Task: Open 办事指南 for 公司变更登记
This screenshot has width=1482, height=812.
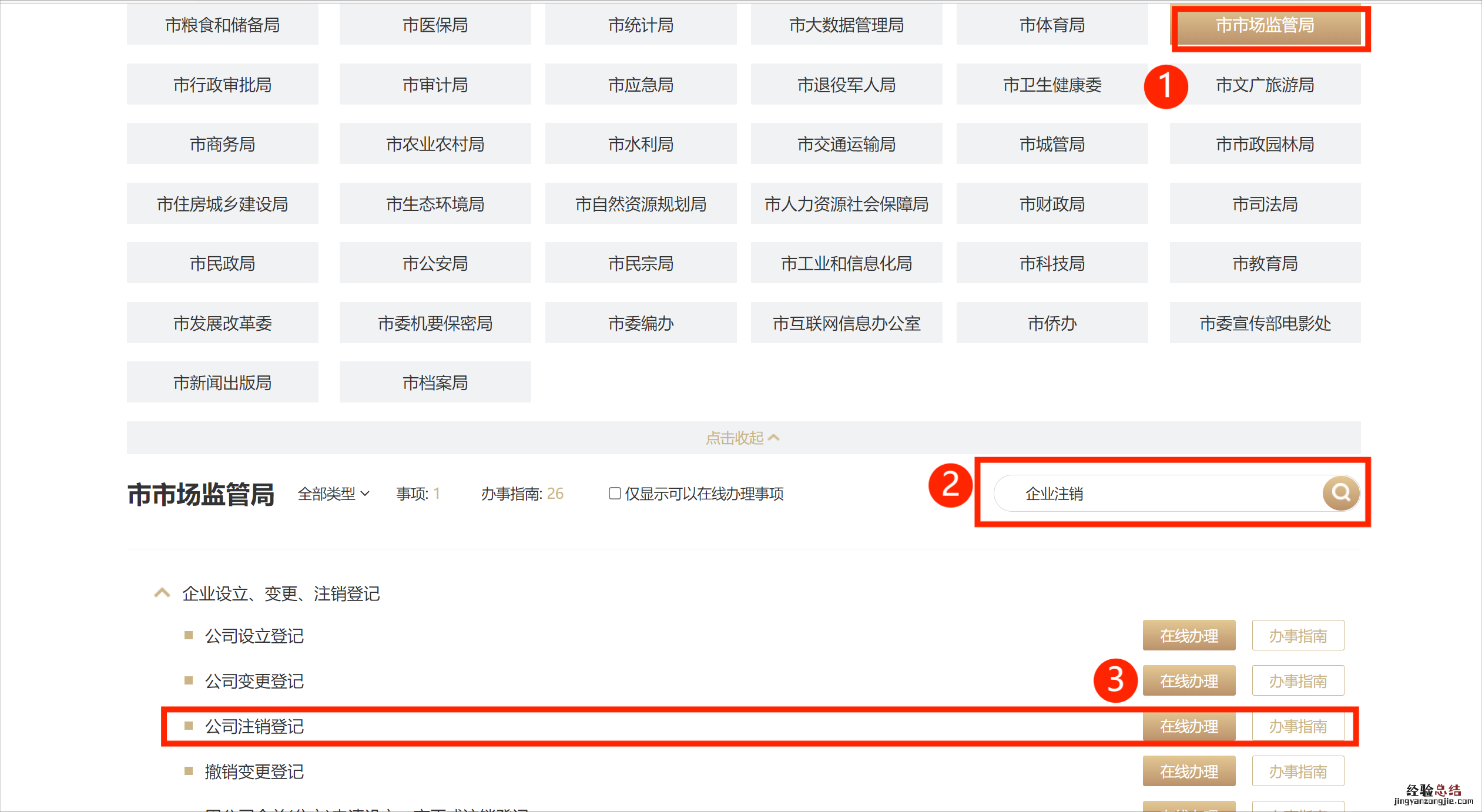Action: click(1297, 681)
